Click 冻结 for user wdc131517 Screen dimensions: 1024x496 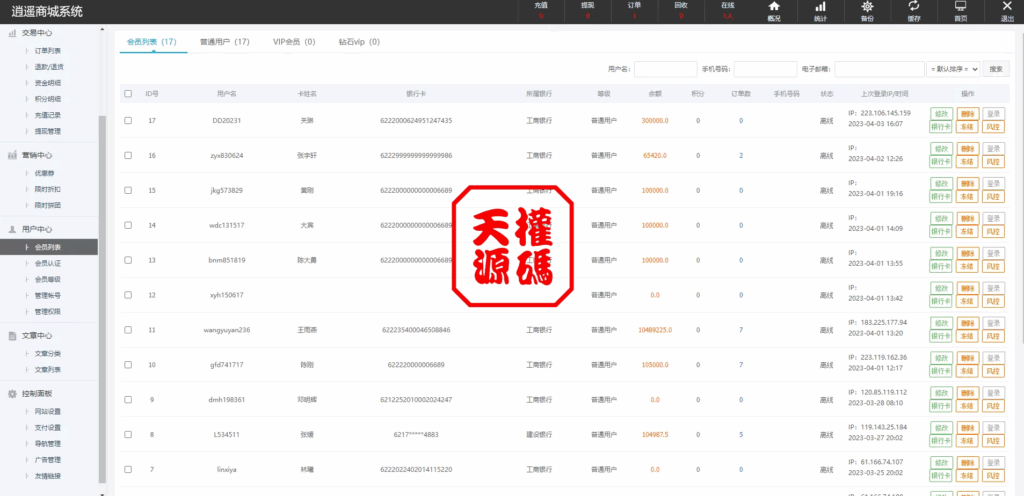point(966,231)
